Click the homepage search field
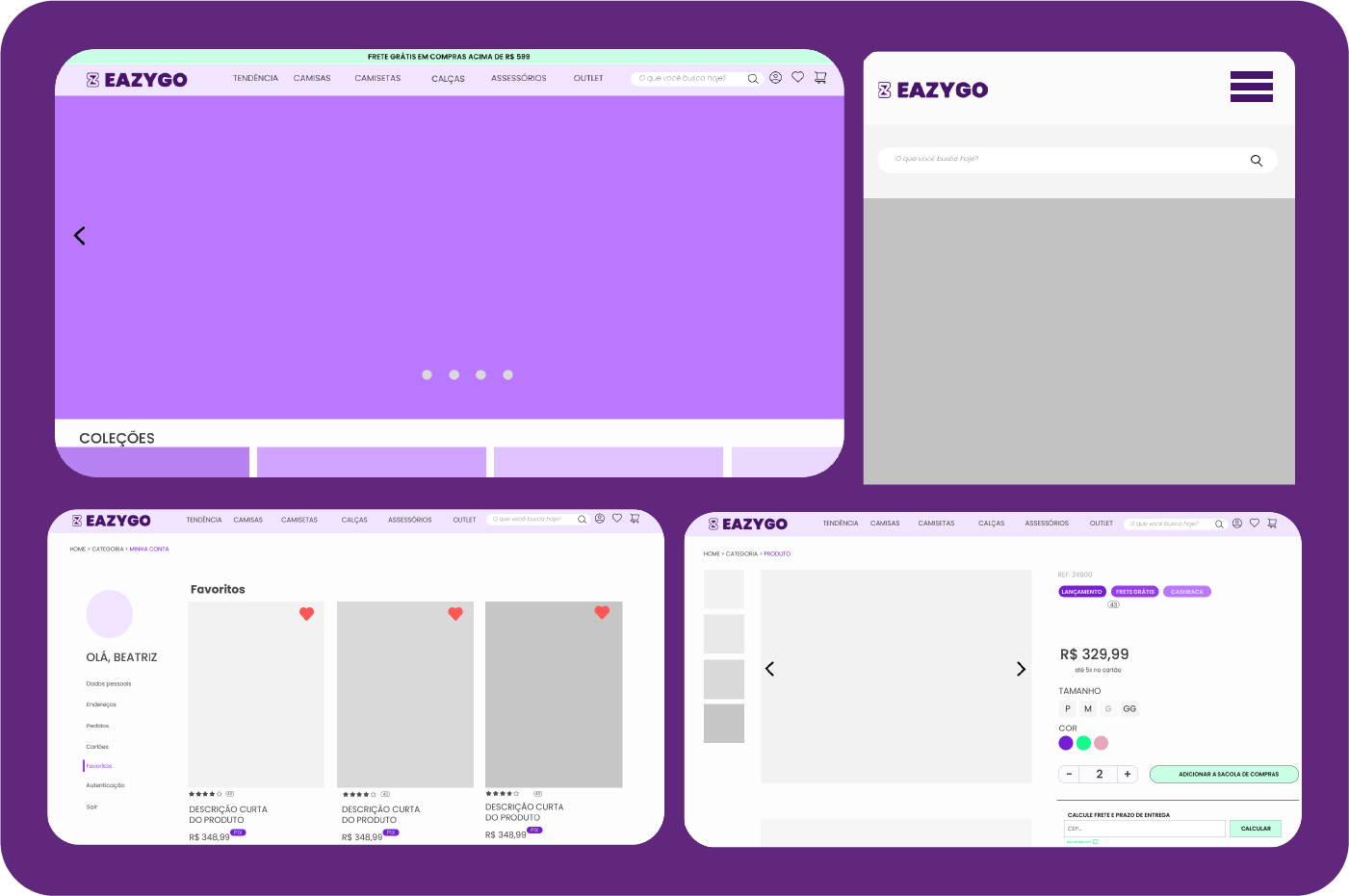1349x896 pixels. click(x=697, y=79)
